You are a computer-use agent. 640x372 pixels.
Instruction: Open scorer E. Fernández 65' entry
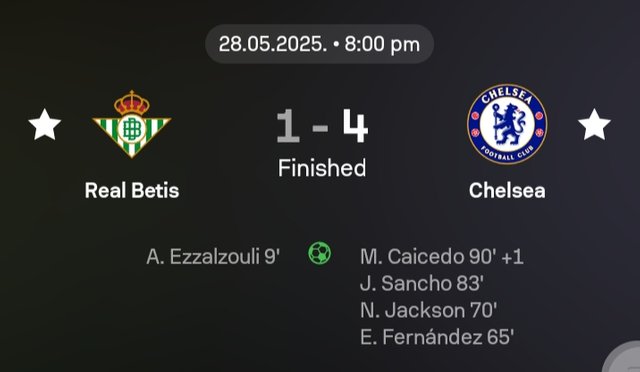pos(437,337)
